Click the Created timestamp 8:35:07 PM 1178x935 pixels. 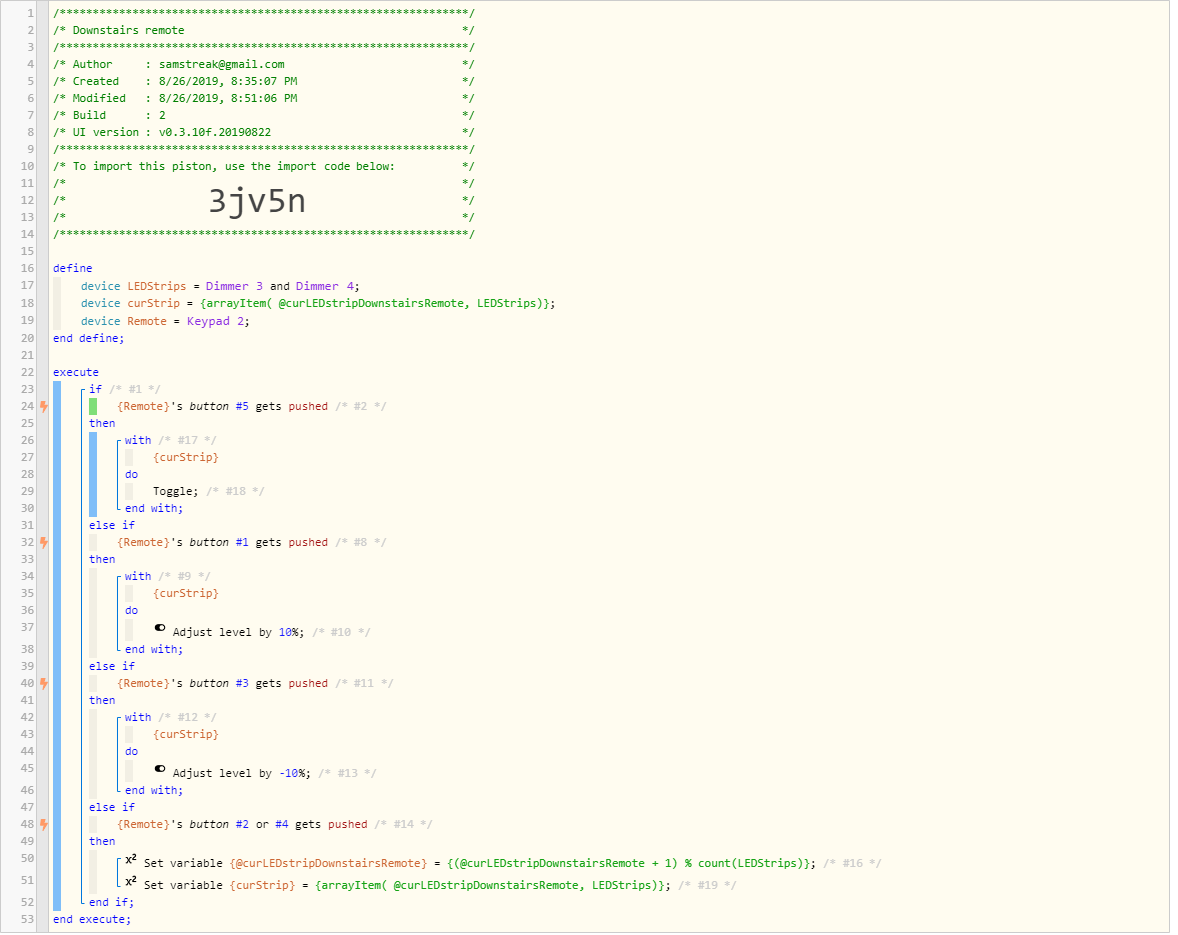pos(264,81)
